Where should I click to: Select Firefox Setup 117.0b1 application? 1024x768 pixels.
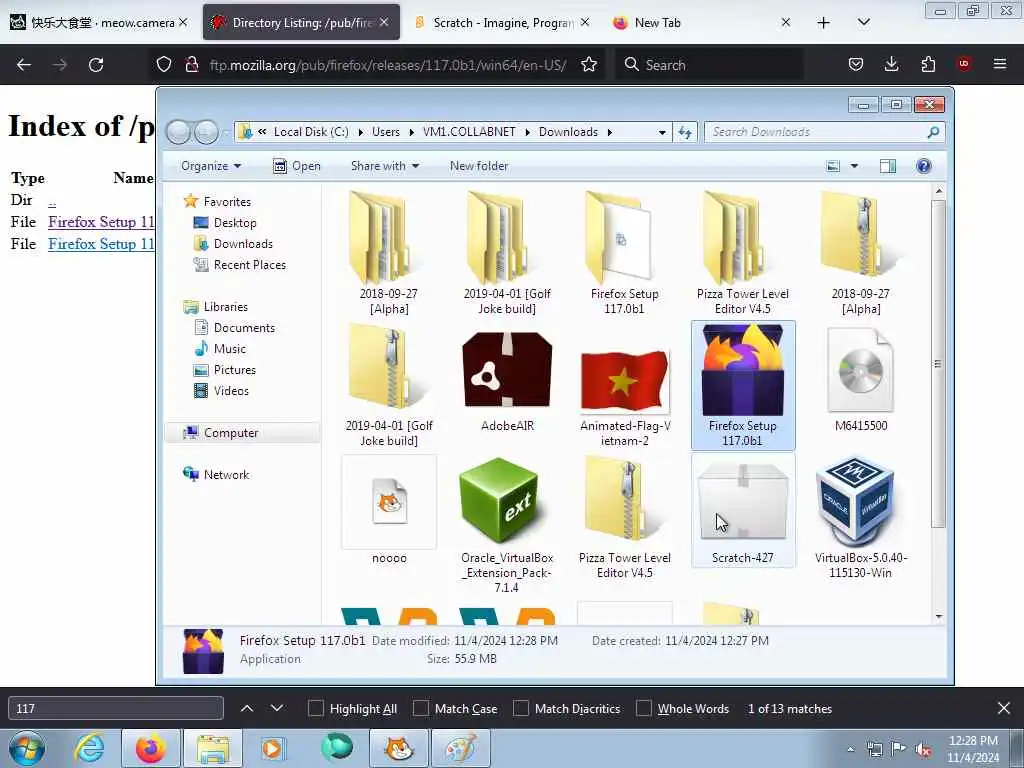pyautogui.click(x=743, y=385)
